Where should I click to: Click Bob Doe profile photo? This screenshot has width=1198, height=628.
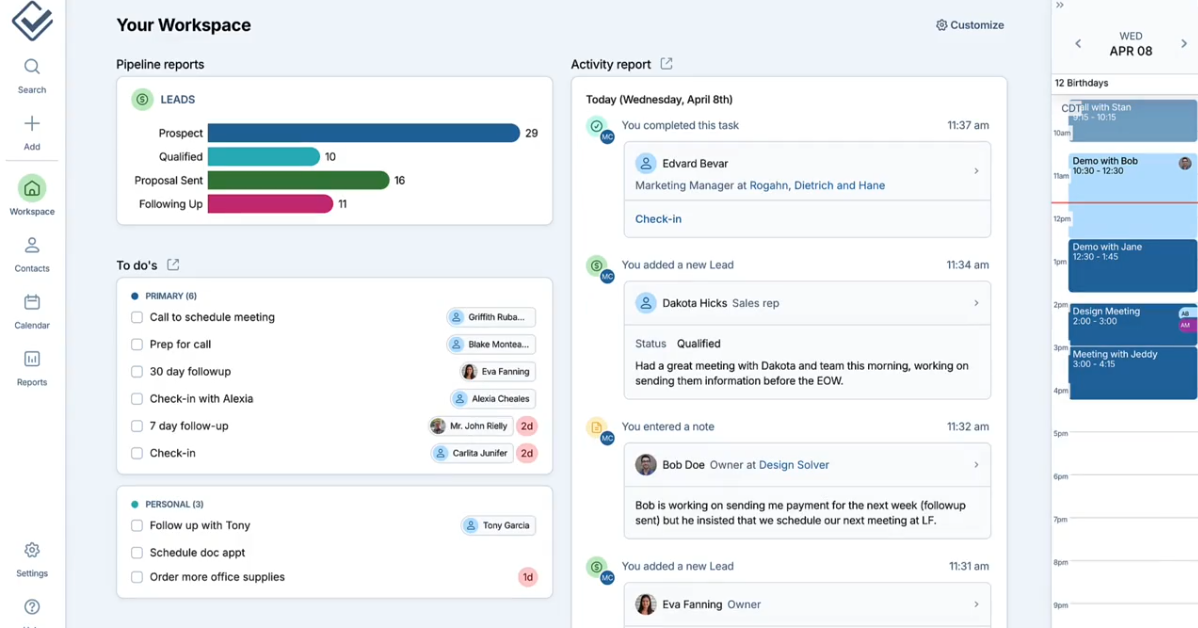pos(646,465)
